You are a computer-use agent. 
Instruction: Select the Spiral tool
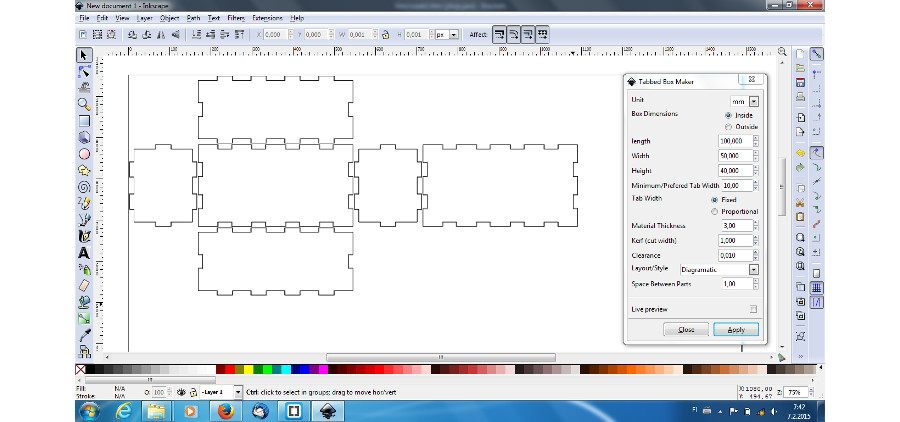click(84, 187)
